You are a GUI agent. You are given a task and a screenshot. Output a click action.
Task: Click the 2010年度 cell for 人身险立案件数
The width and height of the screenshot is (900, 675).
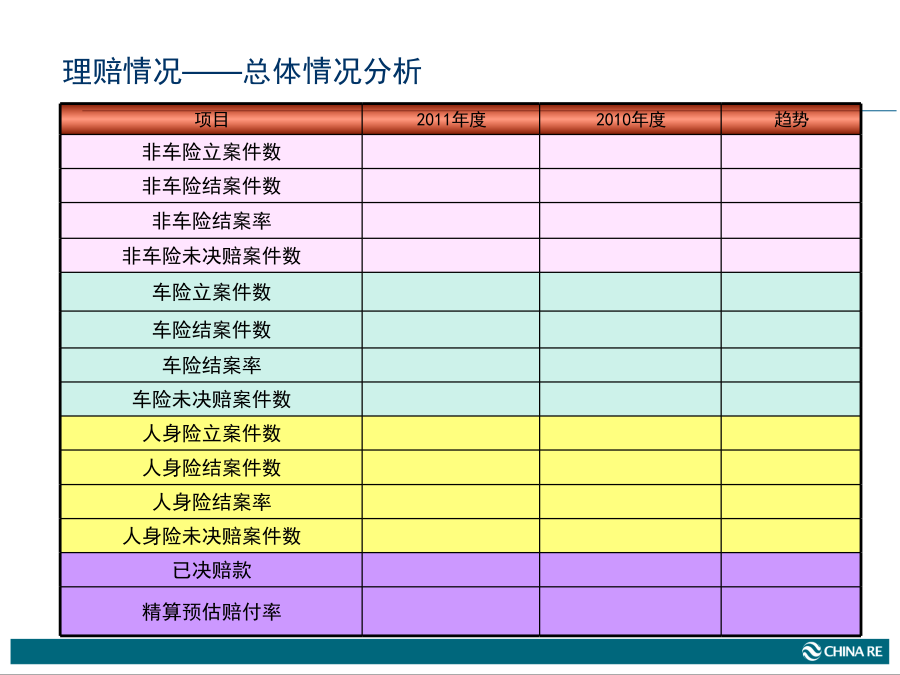[x=630, y=433]
